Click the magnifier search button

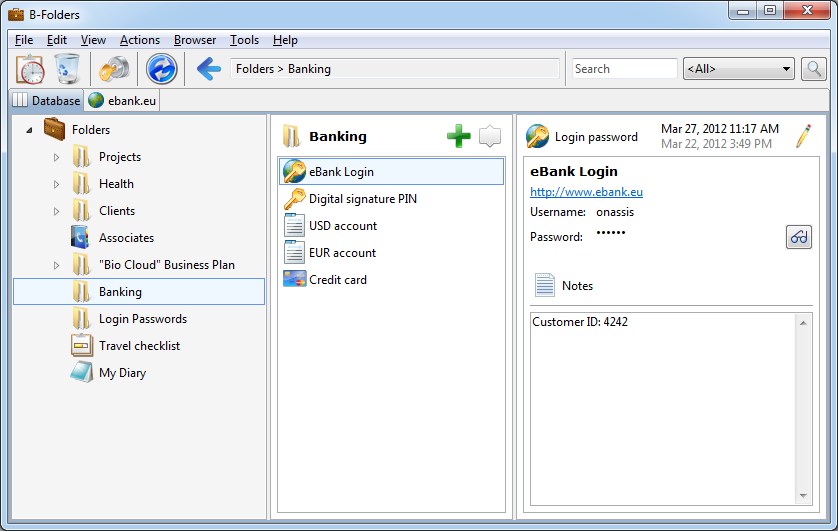pyautogui.click(x=813, y=69)
